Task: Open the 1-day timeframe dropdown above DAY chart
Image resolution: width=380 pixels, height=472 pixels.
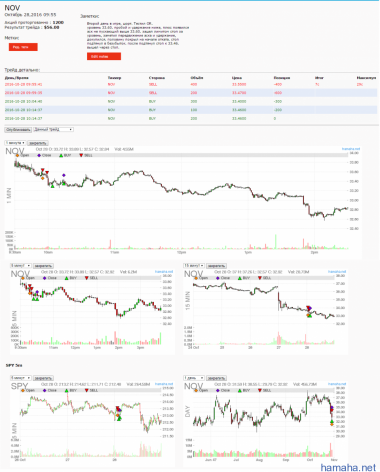Action: [194, 378]
